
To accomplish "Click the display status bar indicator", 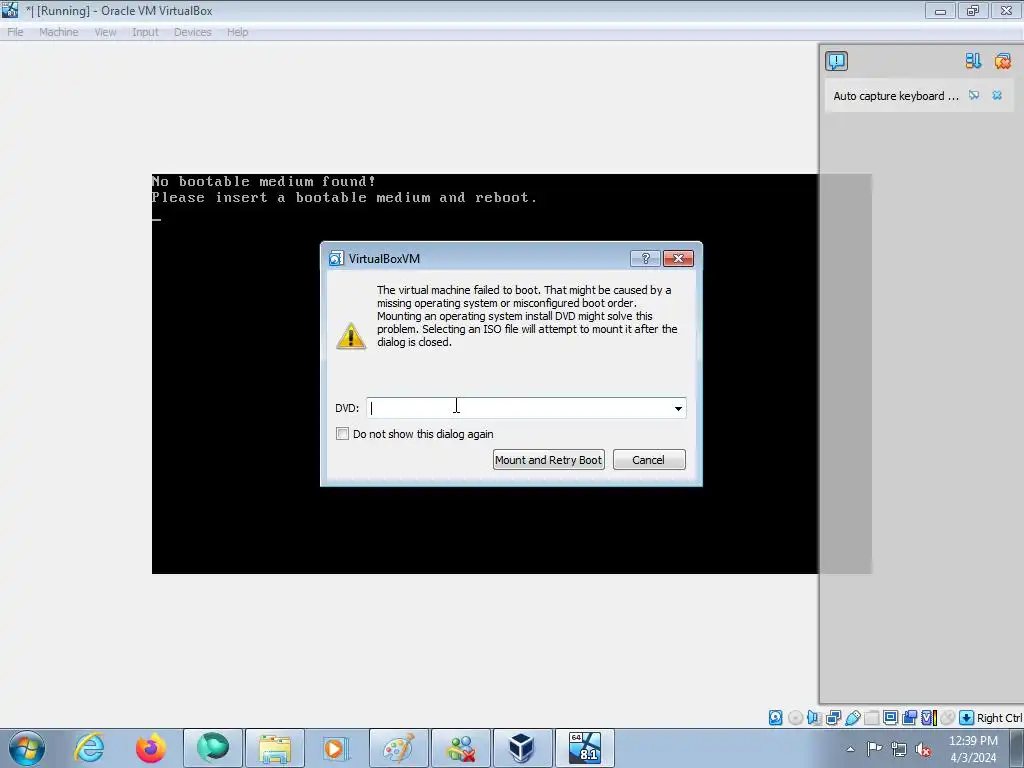I will click(890, 718).
